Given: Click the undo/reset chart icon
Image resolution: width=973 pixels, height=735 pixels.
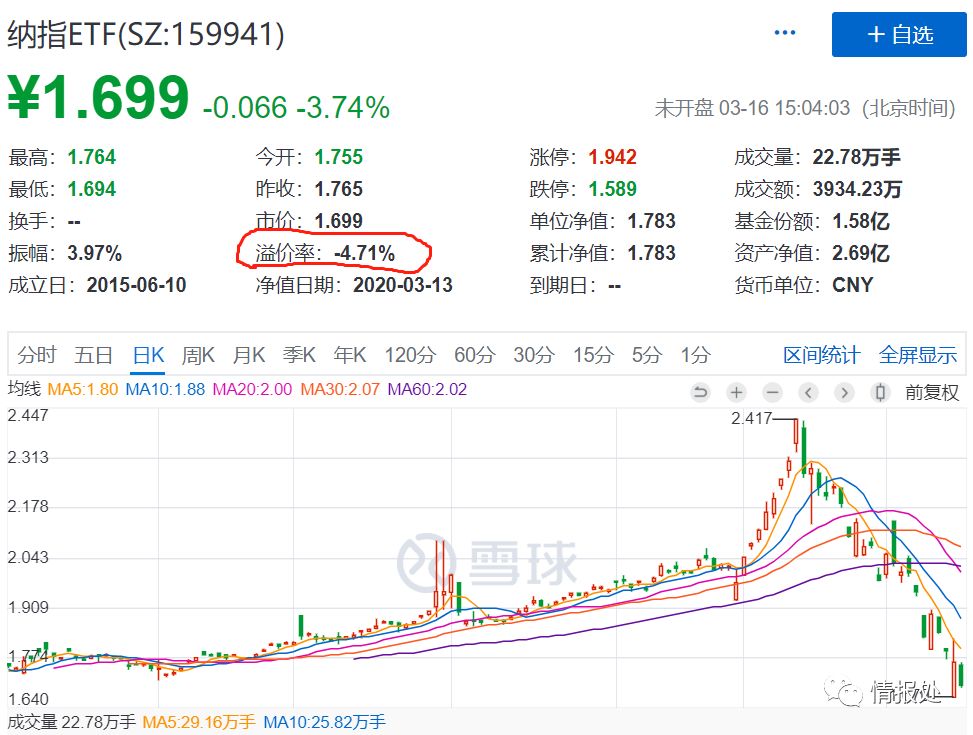Looking at the screenshot, I should click(x=700, y=394).
